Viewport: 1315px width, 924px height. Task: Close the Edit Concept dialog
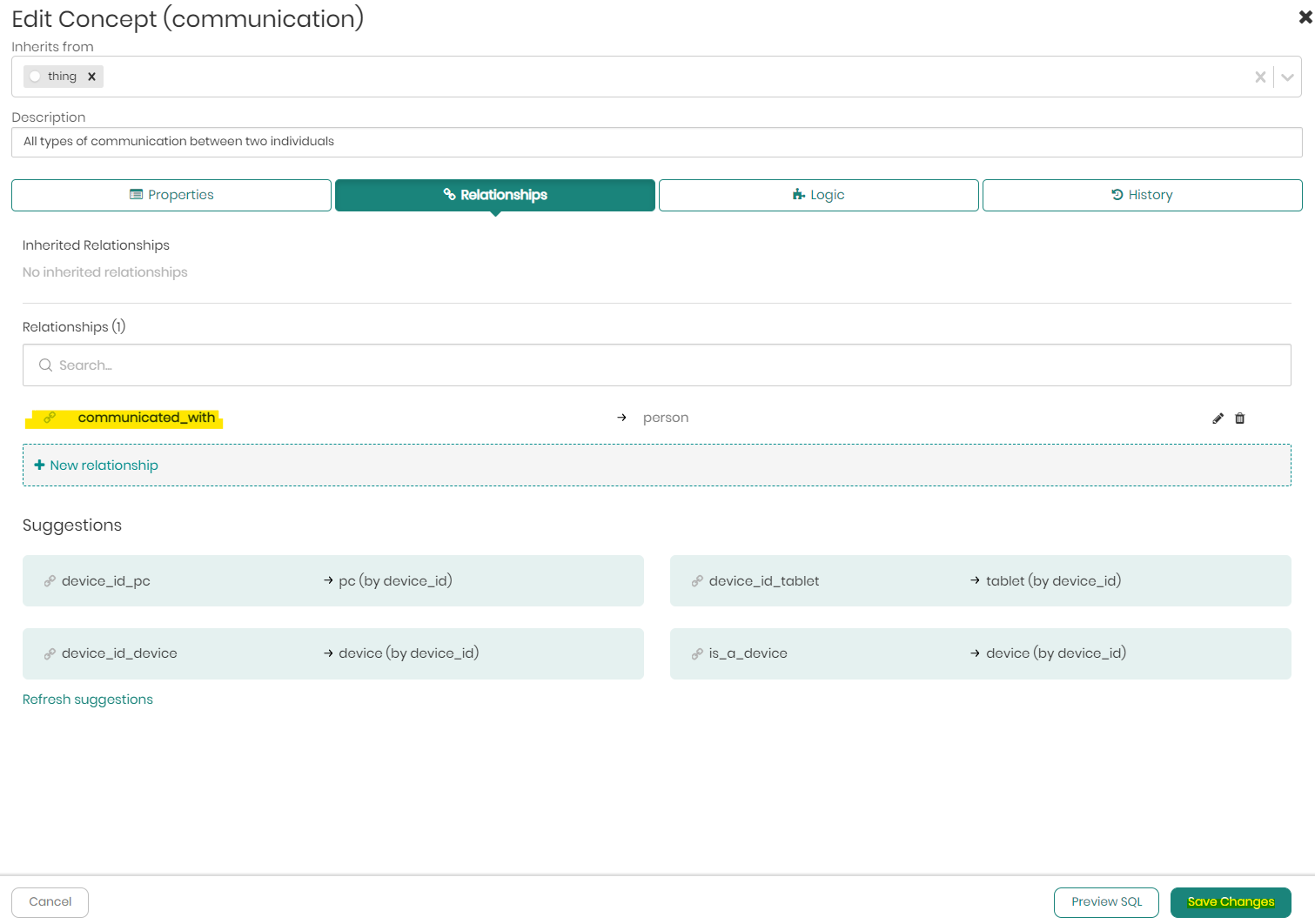point(1305,17)
